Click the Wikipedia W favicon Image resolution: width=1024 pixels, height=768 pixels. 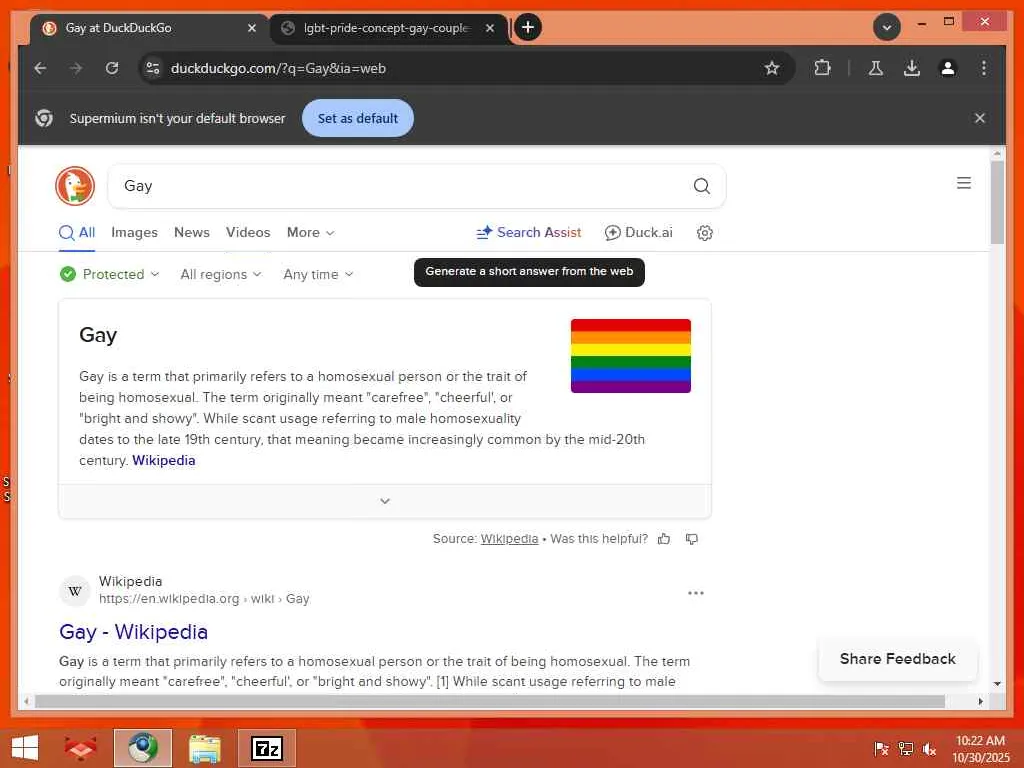(75, 591)
